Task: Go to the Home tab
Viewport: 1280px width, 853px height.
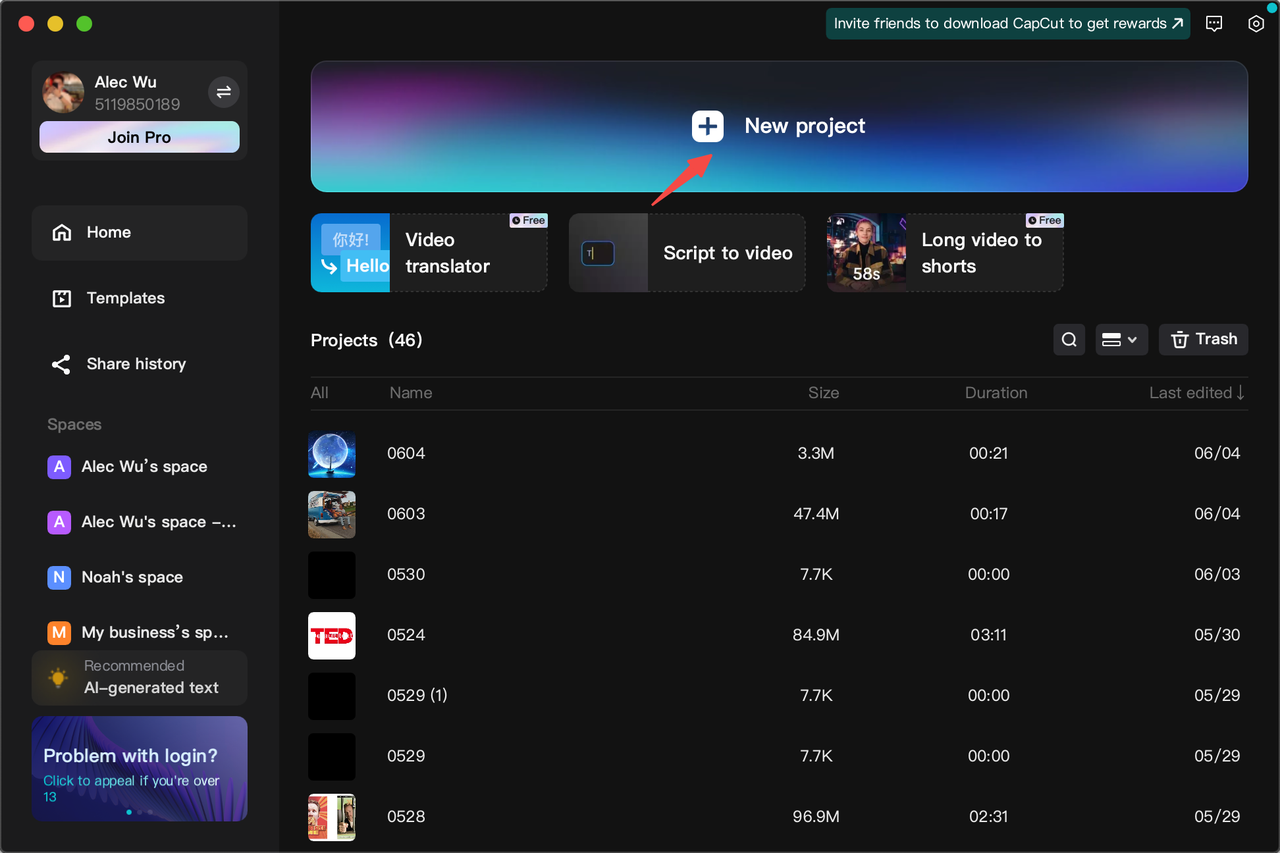Action: (139, 233)
